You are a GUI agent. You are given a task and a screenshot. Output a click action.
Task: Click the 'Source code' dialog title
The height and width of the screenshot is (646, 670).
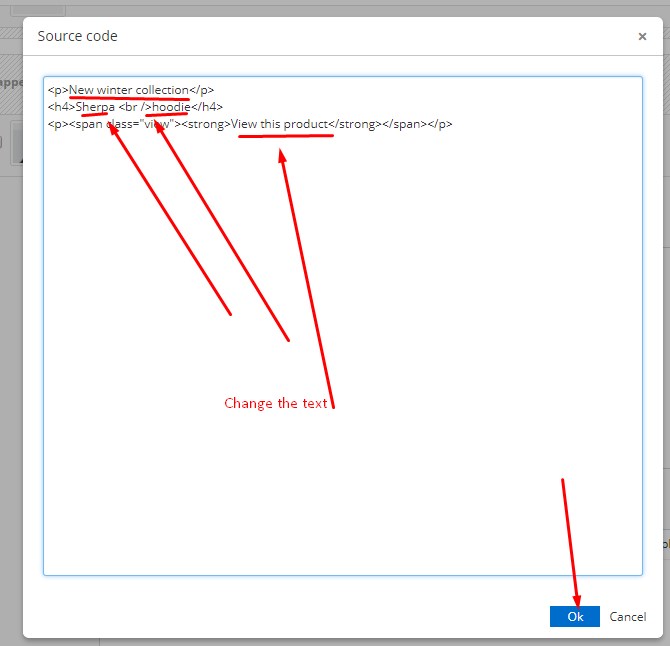click(77, 36)
